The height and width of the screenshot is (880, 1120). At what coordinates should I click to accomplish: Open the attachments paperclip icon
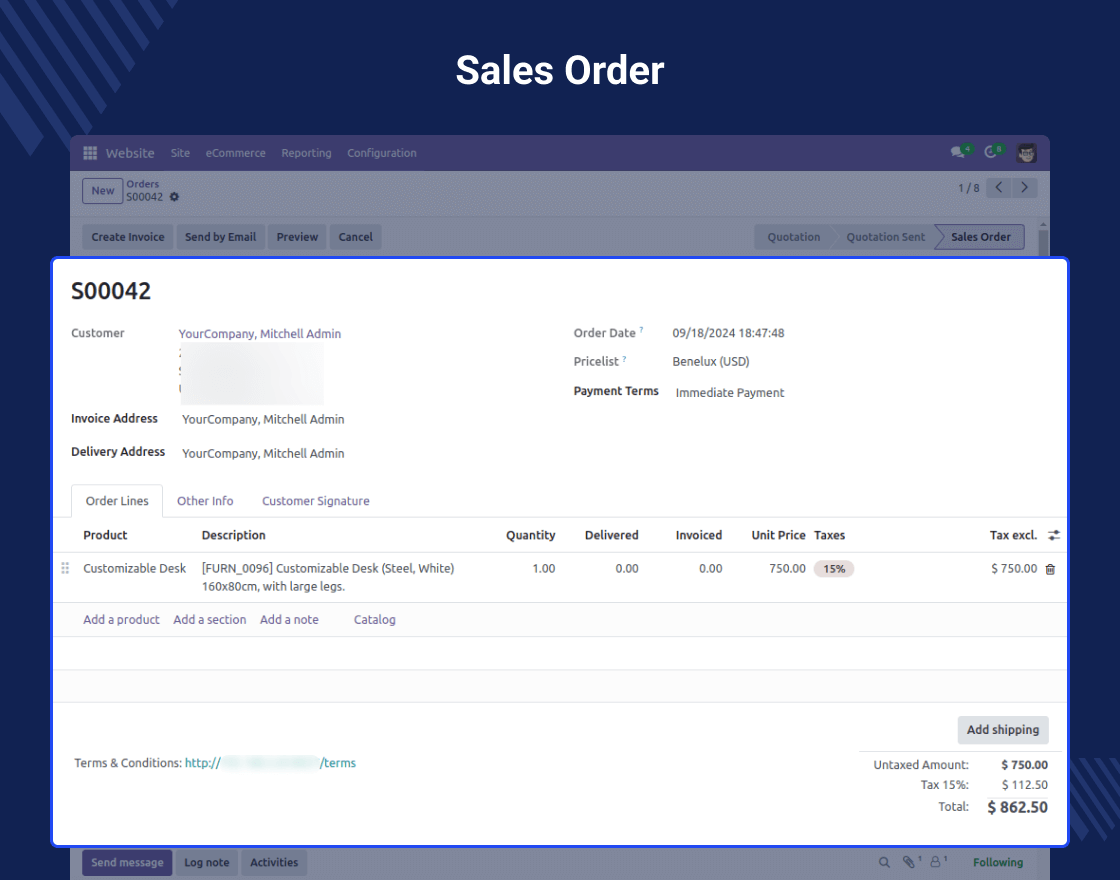[x=909, y=862]
